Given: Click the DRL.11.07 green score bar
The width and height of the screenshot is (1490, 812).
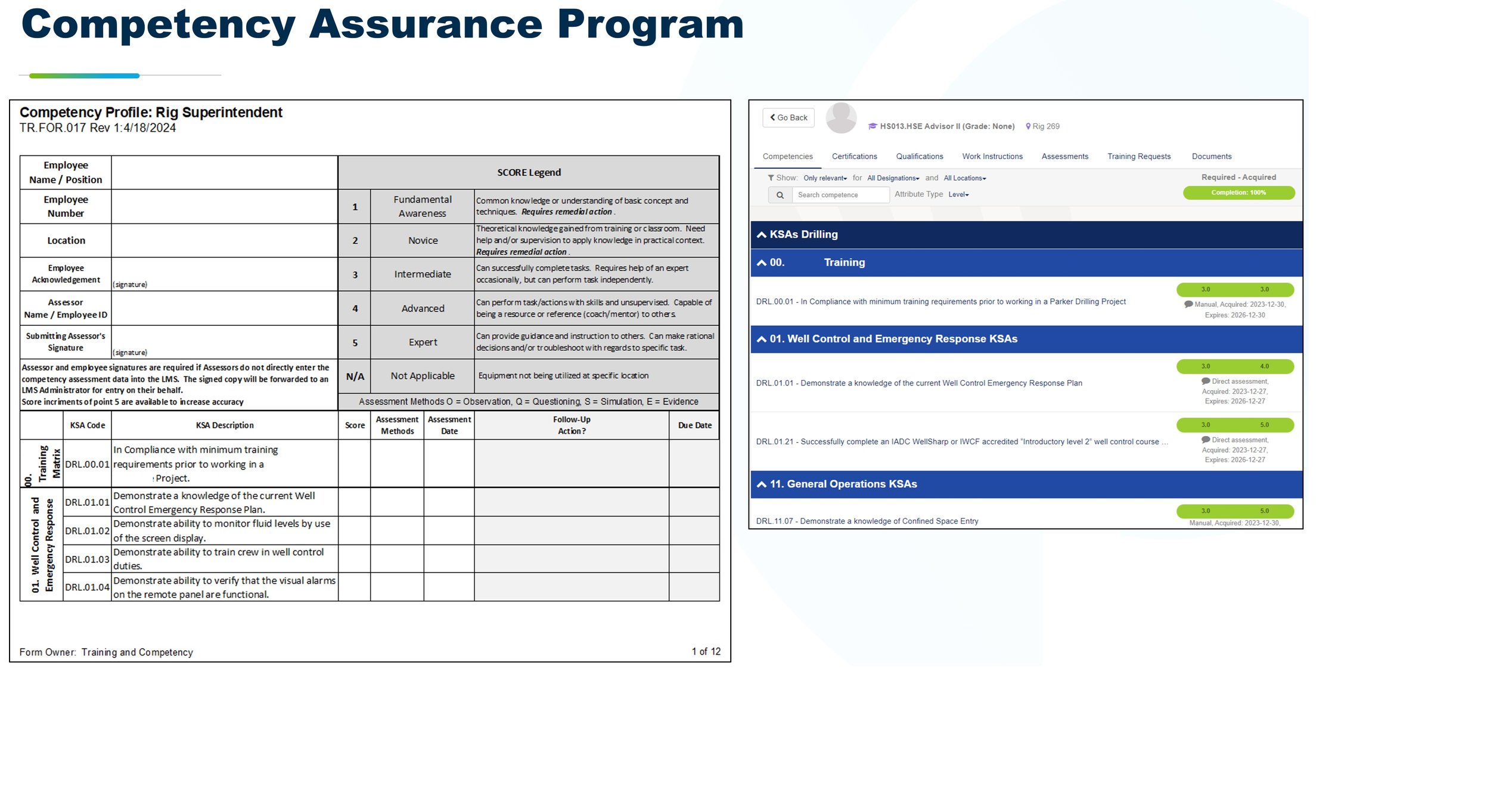Looking at the screenshot, I should (x=1235, y=511).
